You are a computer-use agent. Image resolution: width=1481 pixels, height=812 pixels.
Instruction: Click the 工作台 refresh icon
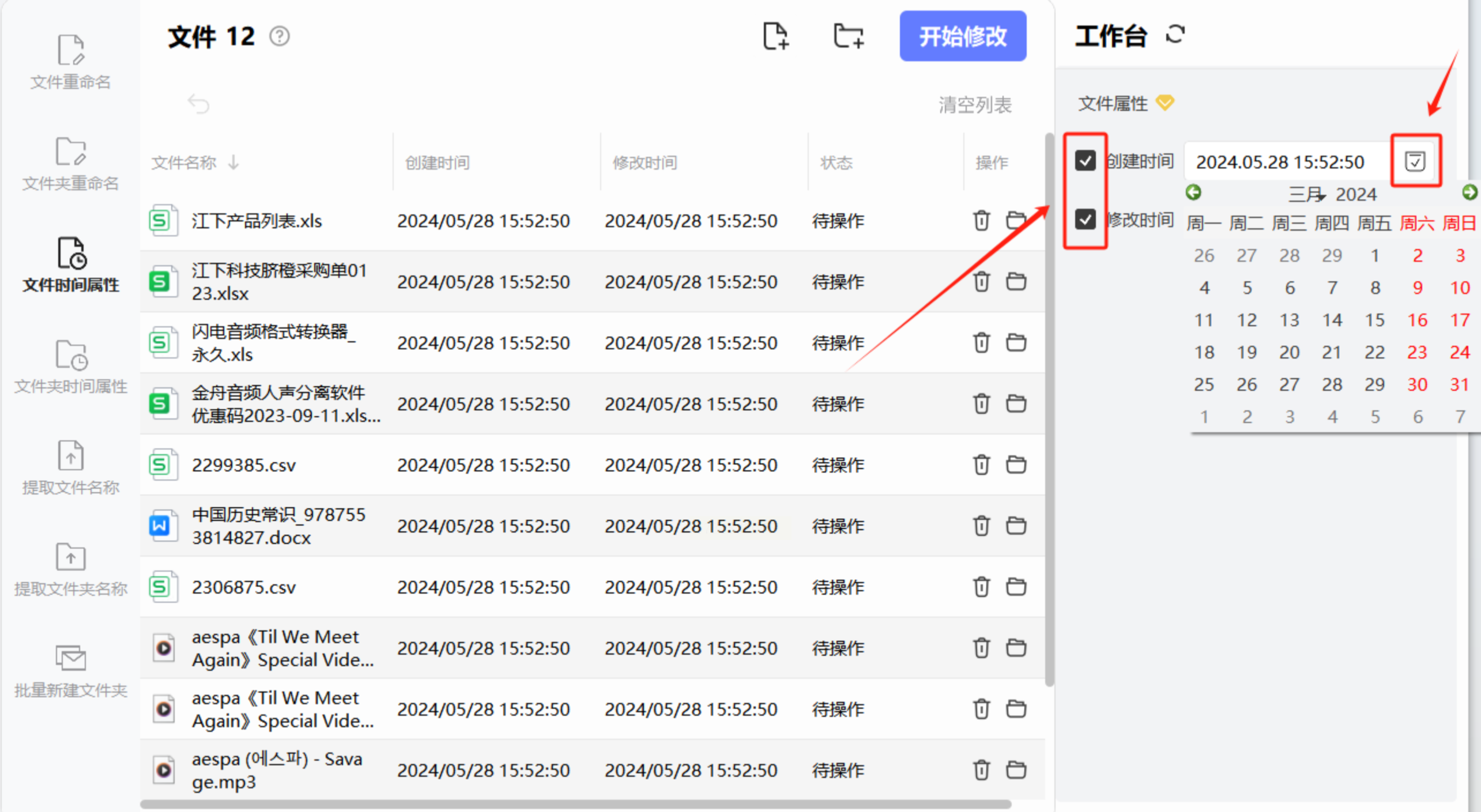[1175, 35]
